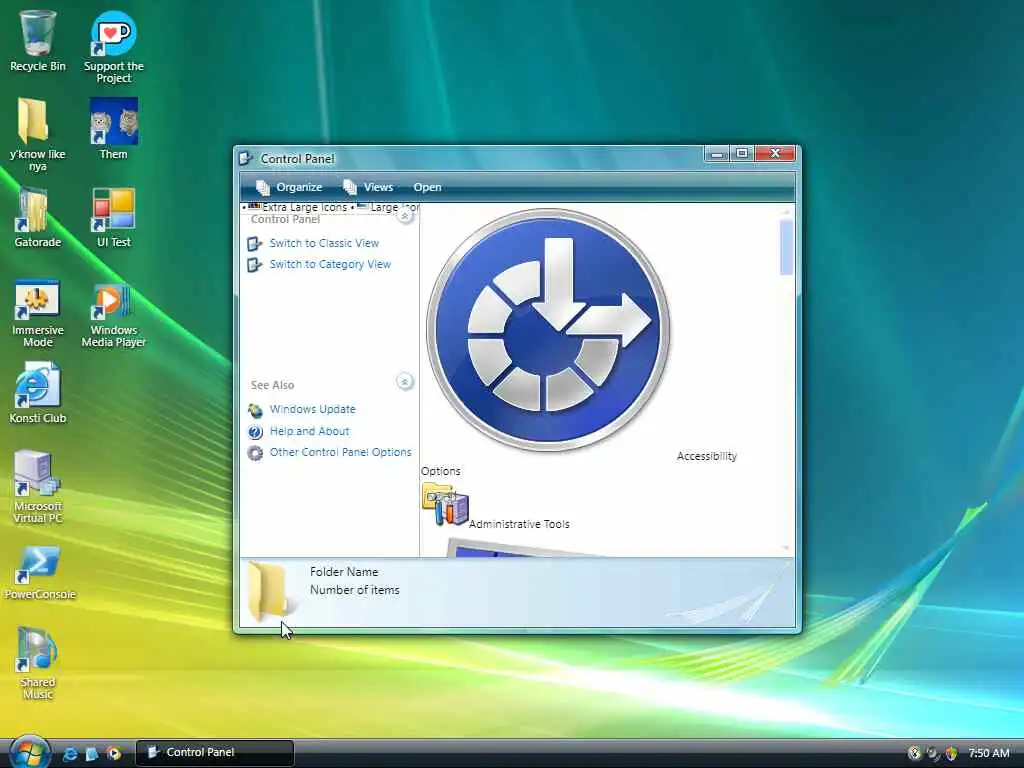Select the PowerConsole desktop shortcut
Image resolution: width=1024 pixels, height=768 pixels.
(40, 573)
